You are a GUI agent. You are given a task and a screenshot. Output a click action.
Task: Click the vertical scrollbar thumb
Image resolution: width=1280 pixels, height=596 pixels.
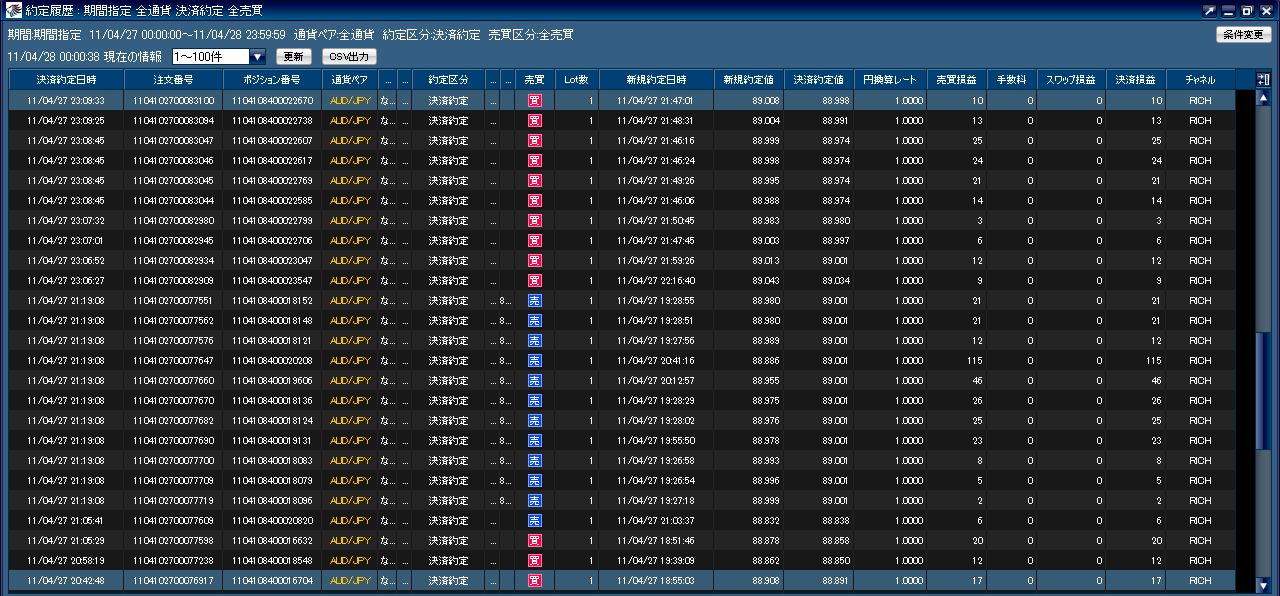click(x=1262, y=392)
